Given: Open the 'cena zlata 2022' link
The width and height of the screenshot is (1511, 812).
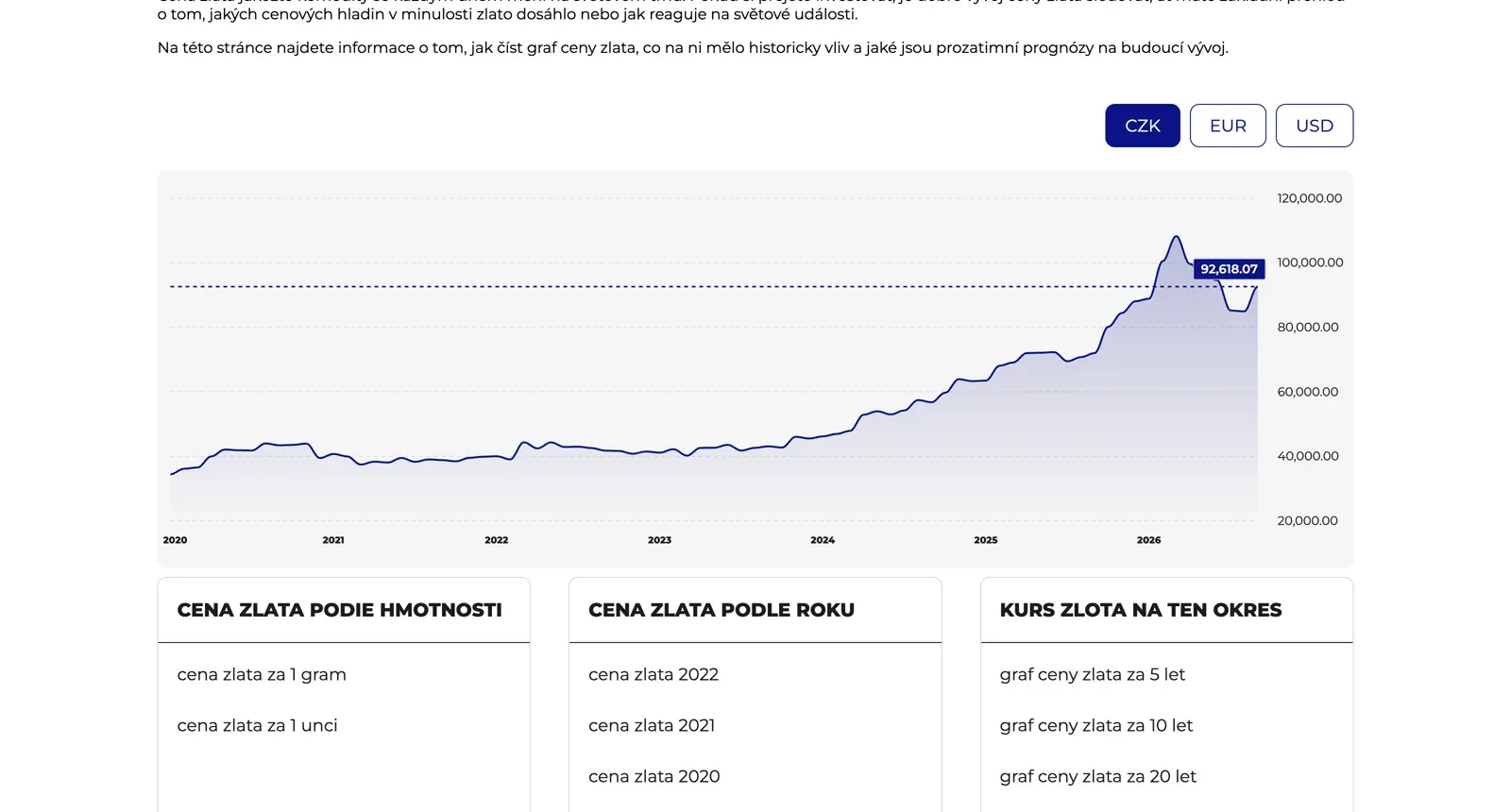Looking at the screenshot, I should [654, 674].
